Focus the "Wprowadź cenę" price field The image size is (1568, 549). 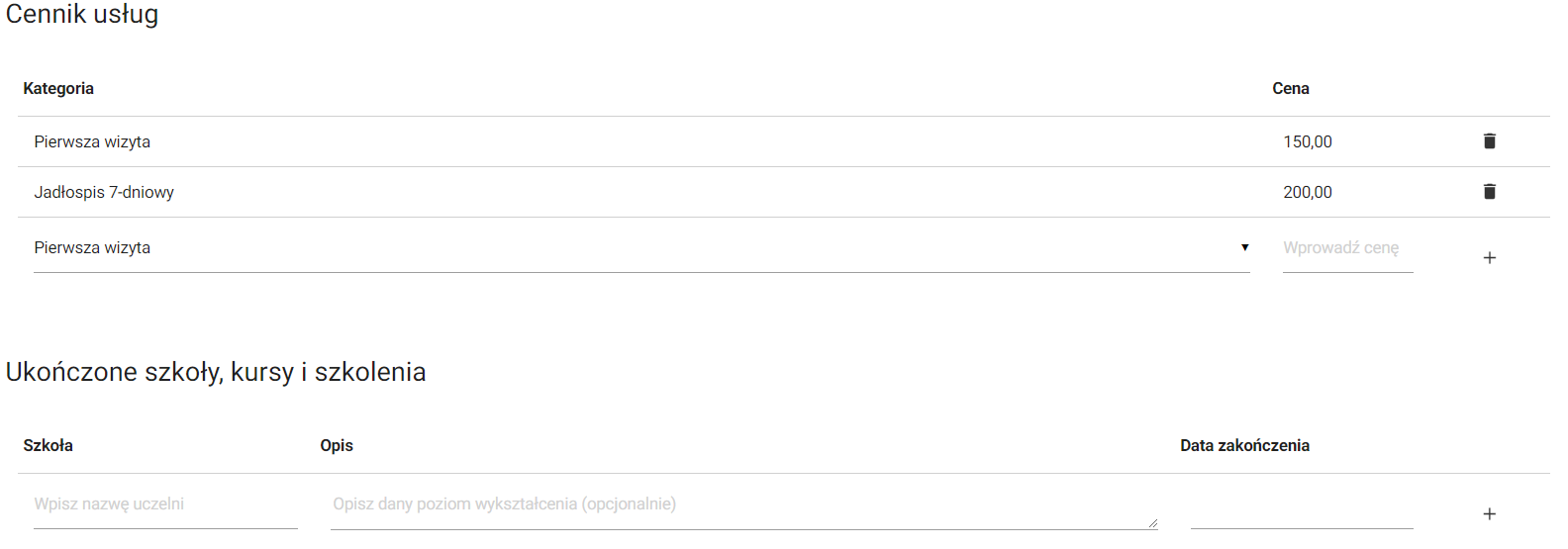[x=1346, y=248]
